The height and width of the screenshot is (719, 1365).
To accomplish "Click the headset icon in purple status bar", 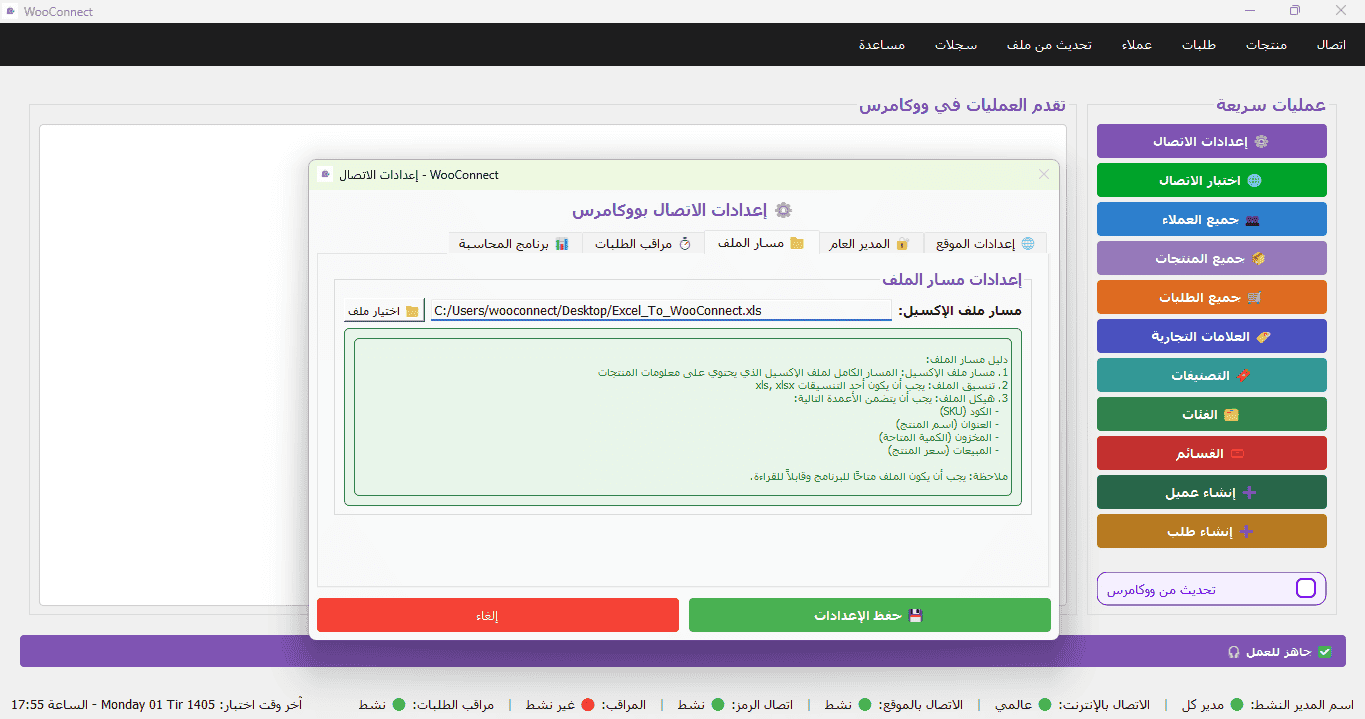I will pos(1233,652).
